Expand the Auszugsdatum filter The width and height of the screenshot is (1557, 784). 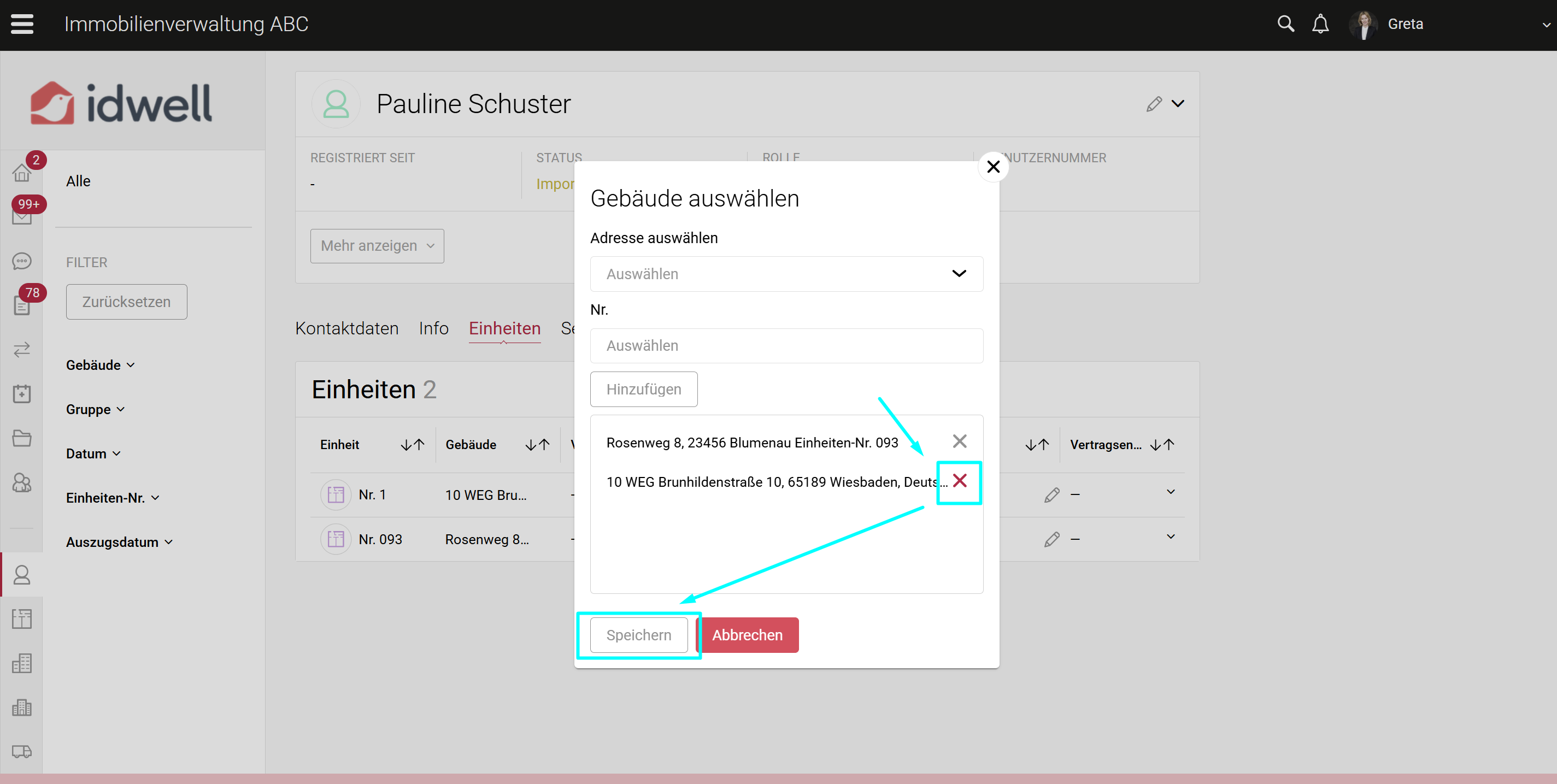(x=119, y=541)
